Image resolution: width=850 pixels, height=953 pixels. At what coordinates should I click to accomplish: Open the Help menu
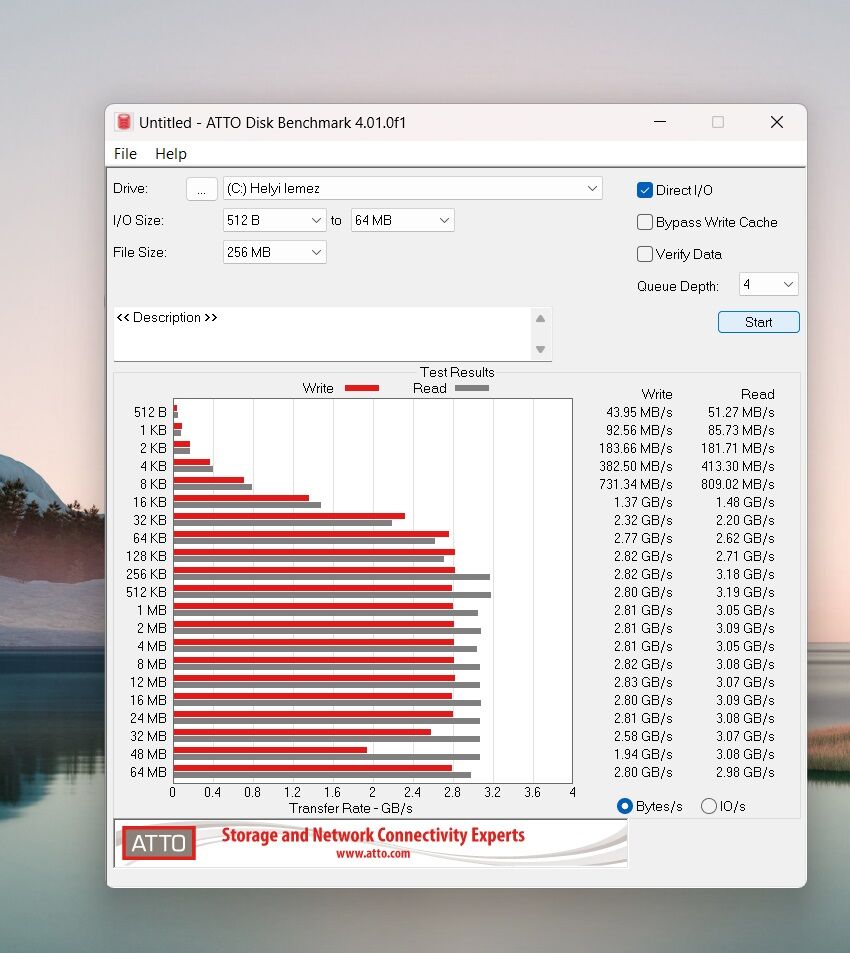171,154
